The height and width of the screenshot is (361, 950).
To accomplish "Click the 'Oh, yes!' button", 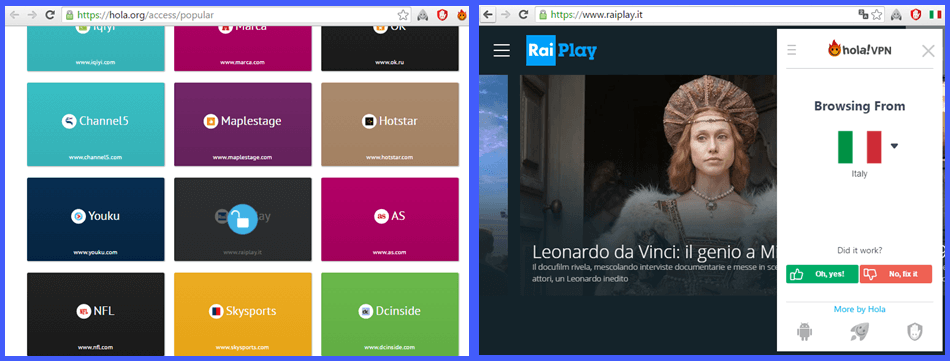I will [x=822, y=274].
